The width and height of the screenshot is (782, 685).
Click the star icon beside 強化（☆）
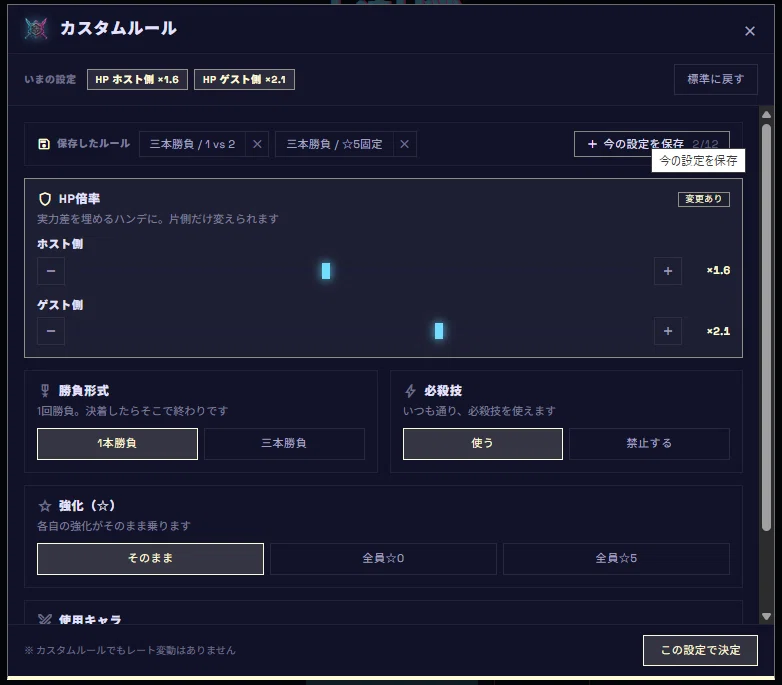tap(45, 506)
